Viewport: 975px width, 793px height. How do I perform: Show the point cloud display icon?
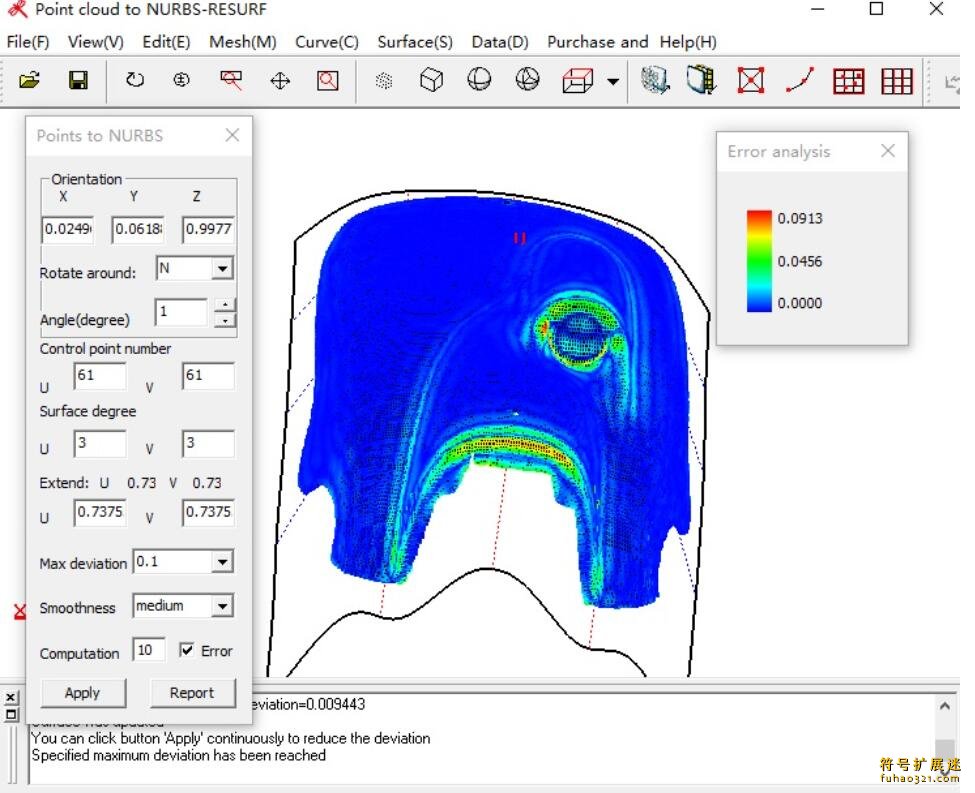(383, 81)
